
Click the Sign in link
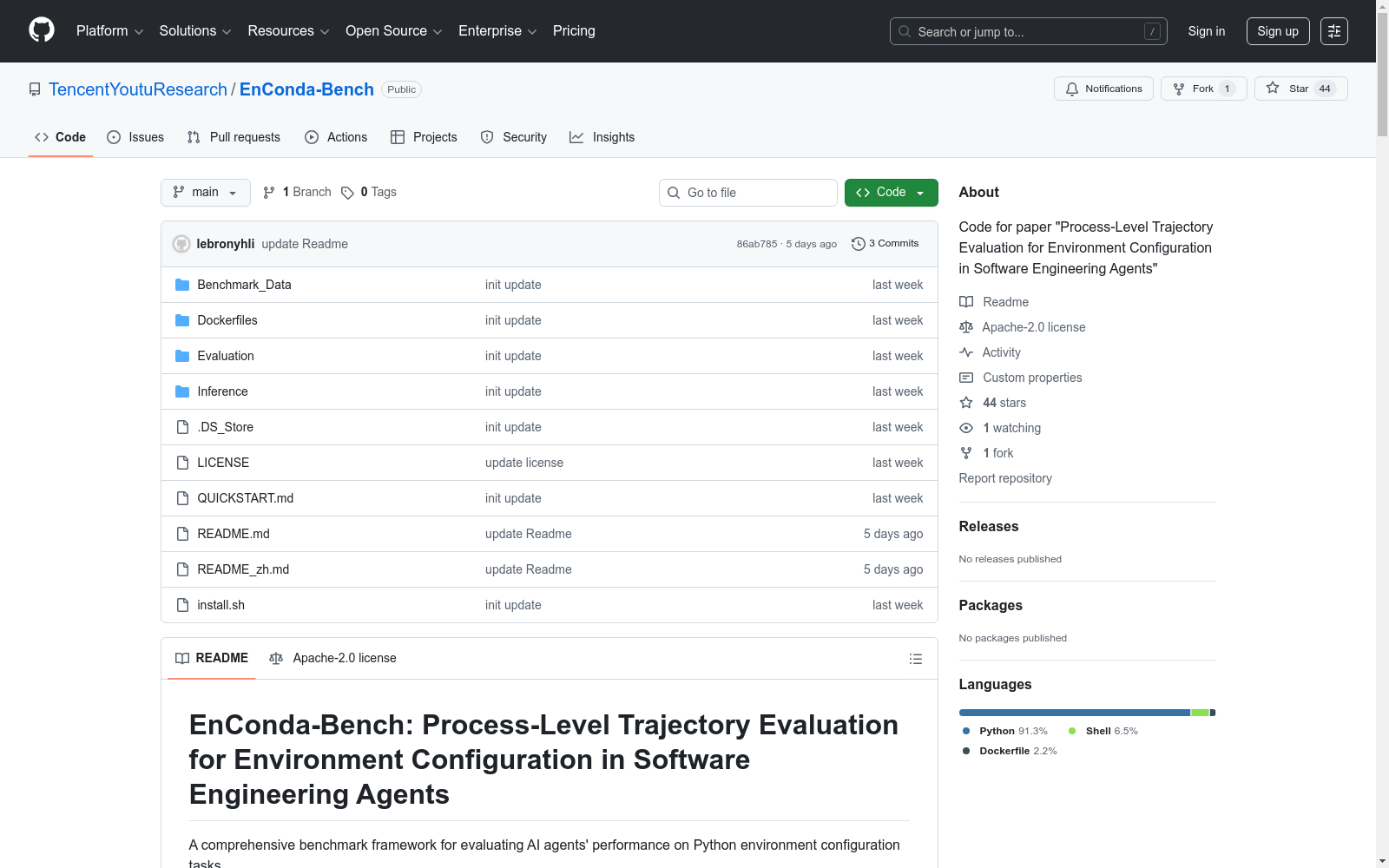coord(1207,31)
